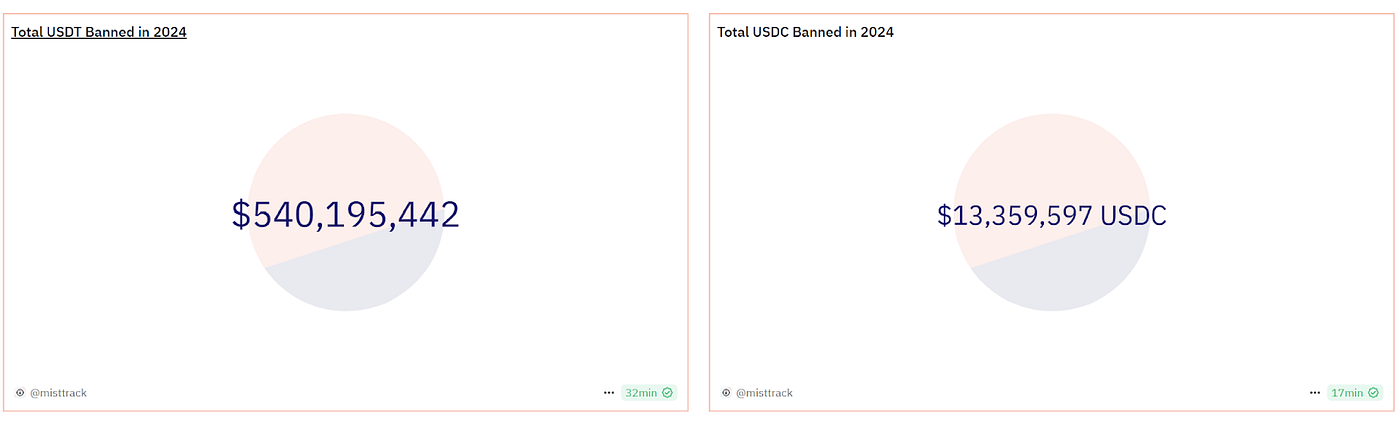
Task: Open the Total USDT Banned in 2024 title link
Action: tap(99, 32)
